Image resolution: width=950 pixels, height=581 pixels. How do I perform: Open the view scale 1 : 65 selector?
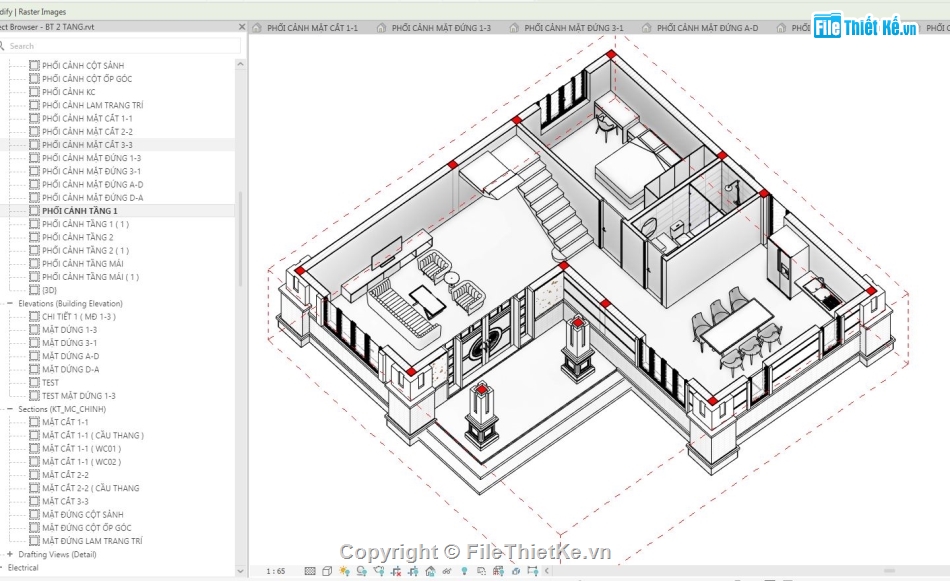[x=276, y=571]
